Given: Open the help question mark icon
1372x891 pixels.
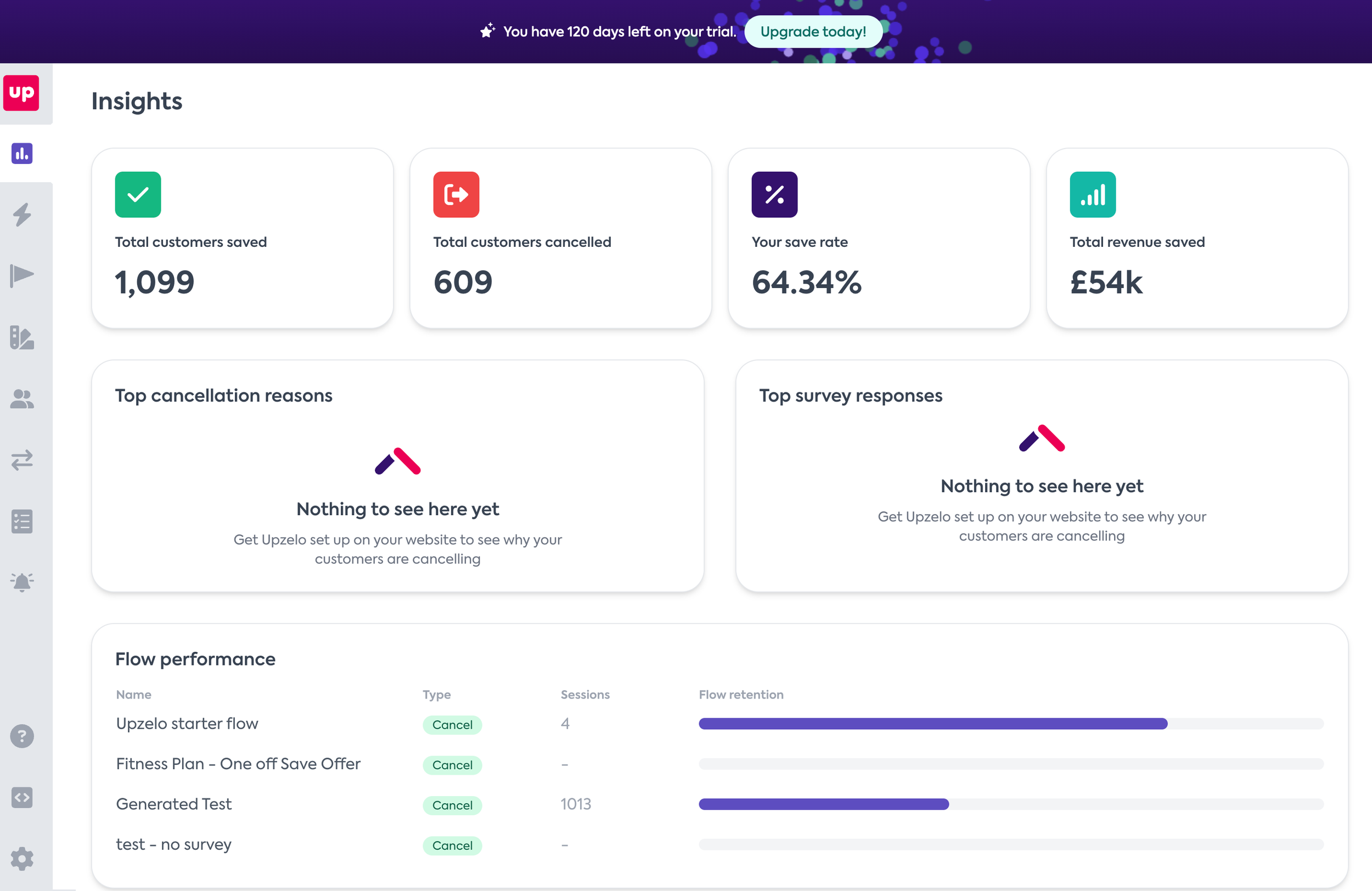Looking at the screenshot, I should 22,736.
